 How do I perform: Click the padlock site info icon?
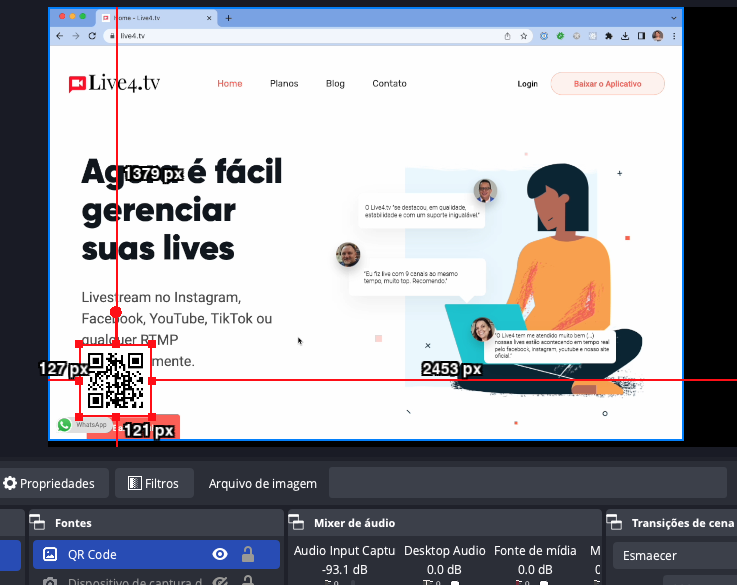click(112, 36)
